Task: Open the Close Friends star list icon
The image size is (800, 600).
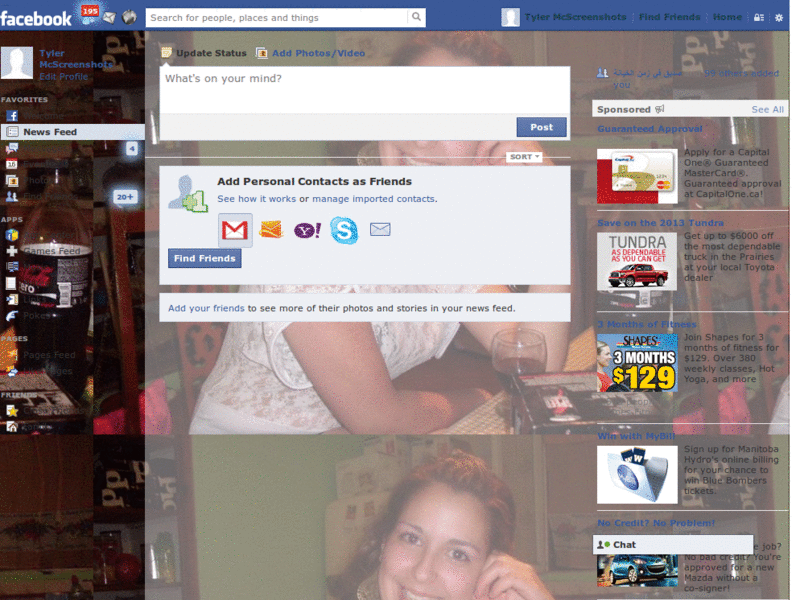Action: pyautogui.click(x=12, y=410)
